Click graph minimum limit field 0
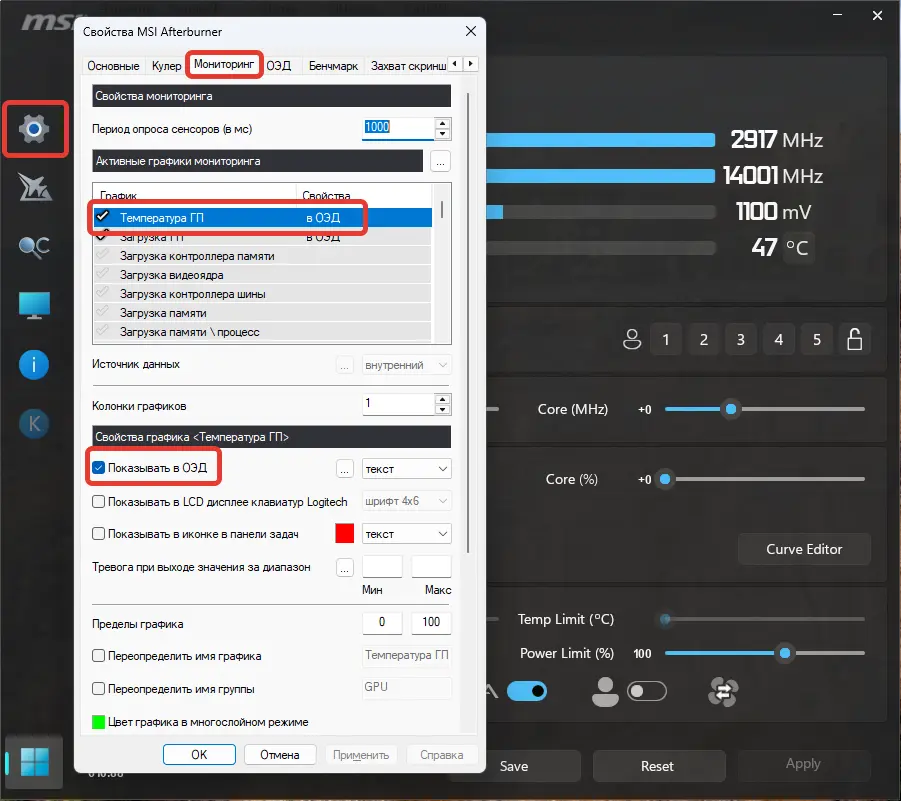This screenshot has height=801, width=901. click(382, 622)
